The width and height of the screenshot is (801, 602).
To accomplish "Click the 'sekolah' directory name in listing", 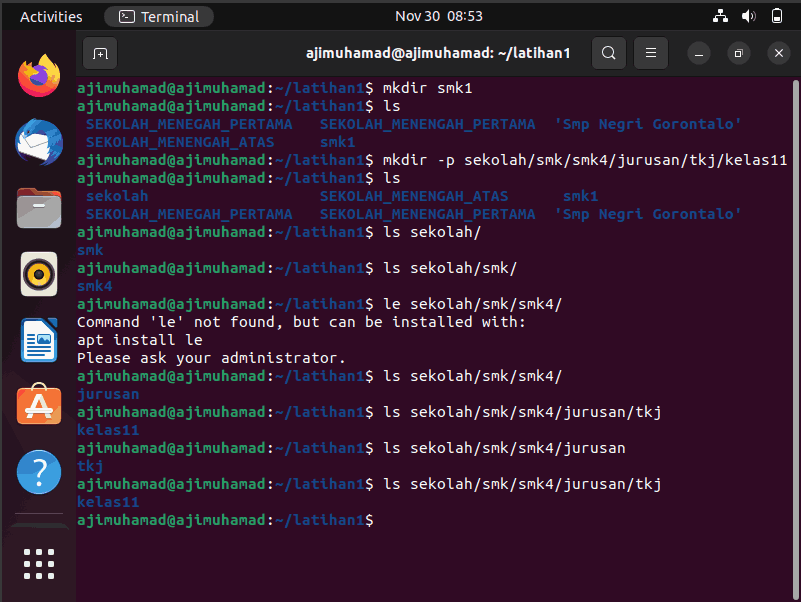I will 117,196.
